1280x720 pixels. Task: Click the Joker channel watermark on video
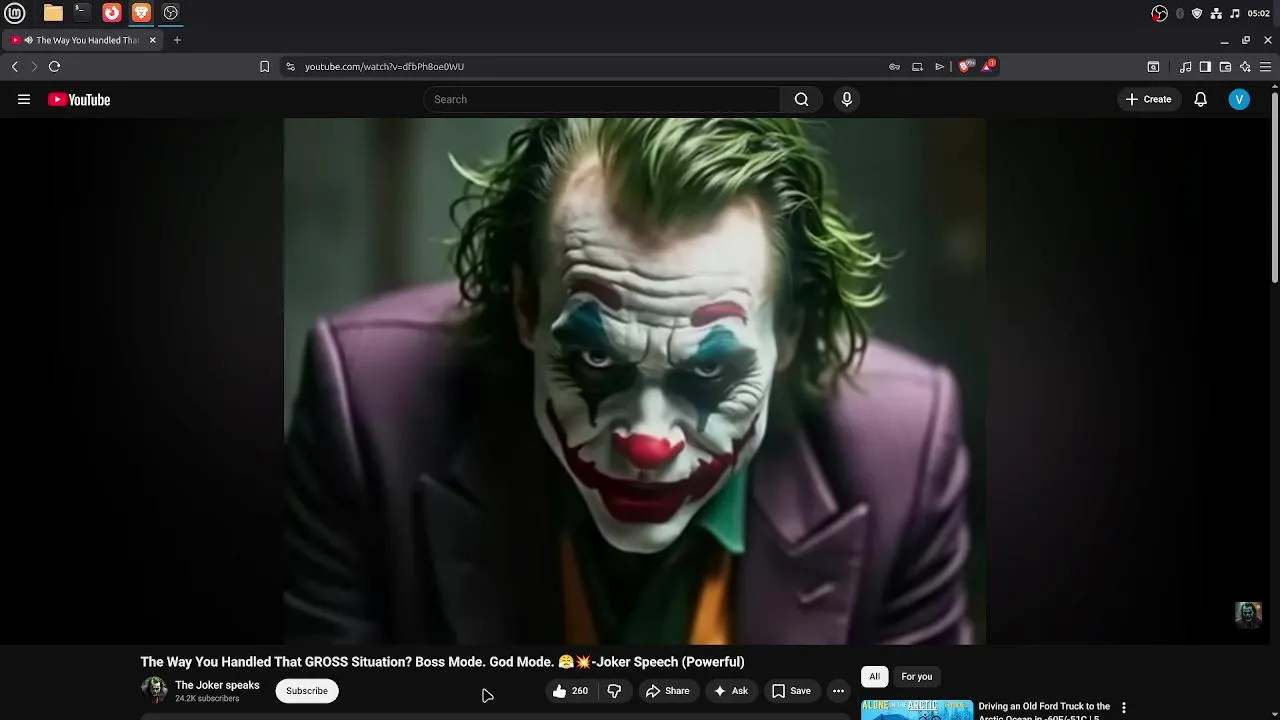click(1248, 614)
